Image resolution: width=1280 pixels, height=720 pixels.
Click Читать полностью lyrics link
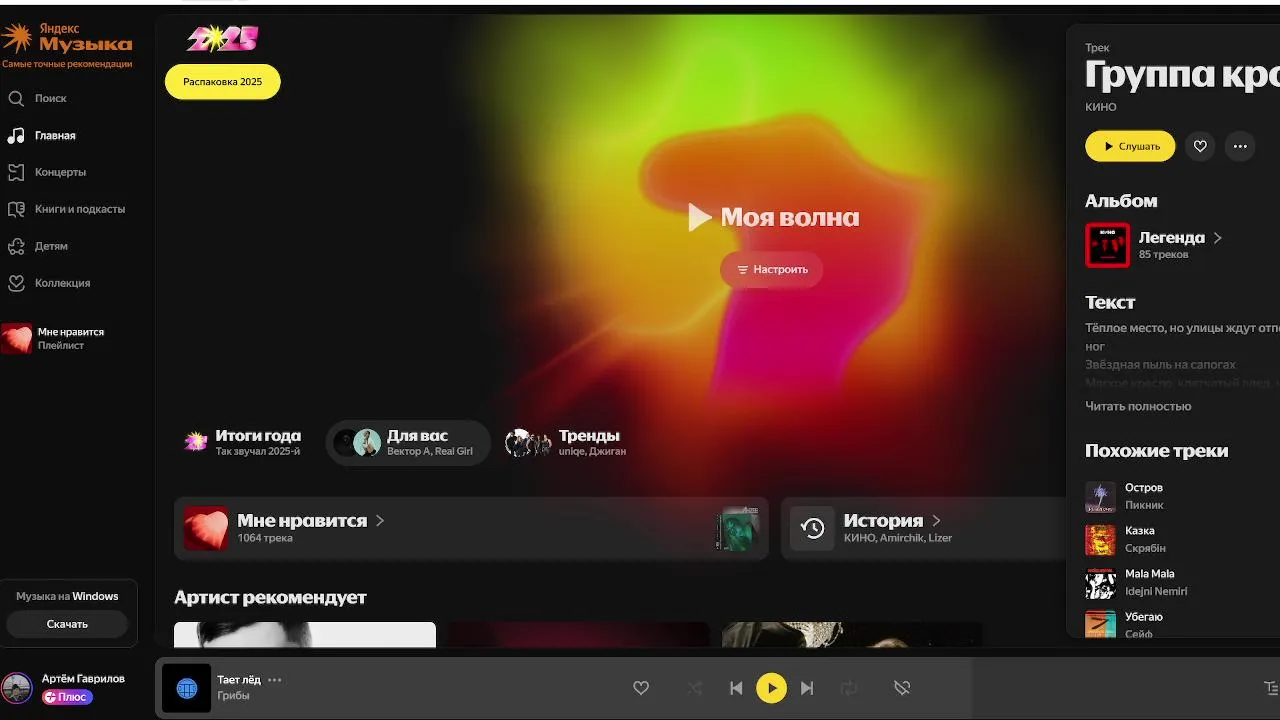coord(1138,406)
